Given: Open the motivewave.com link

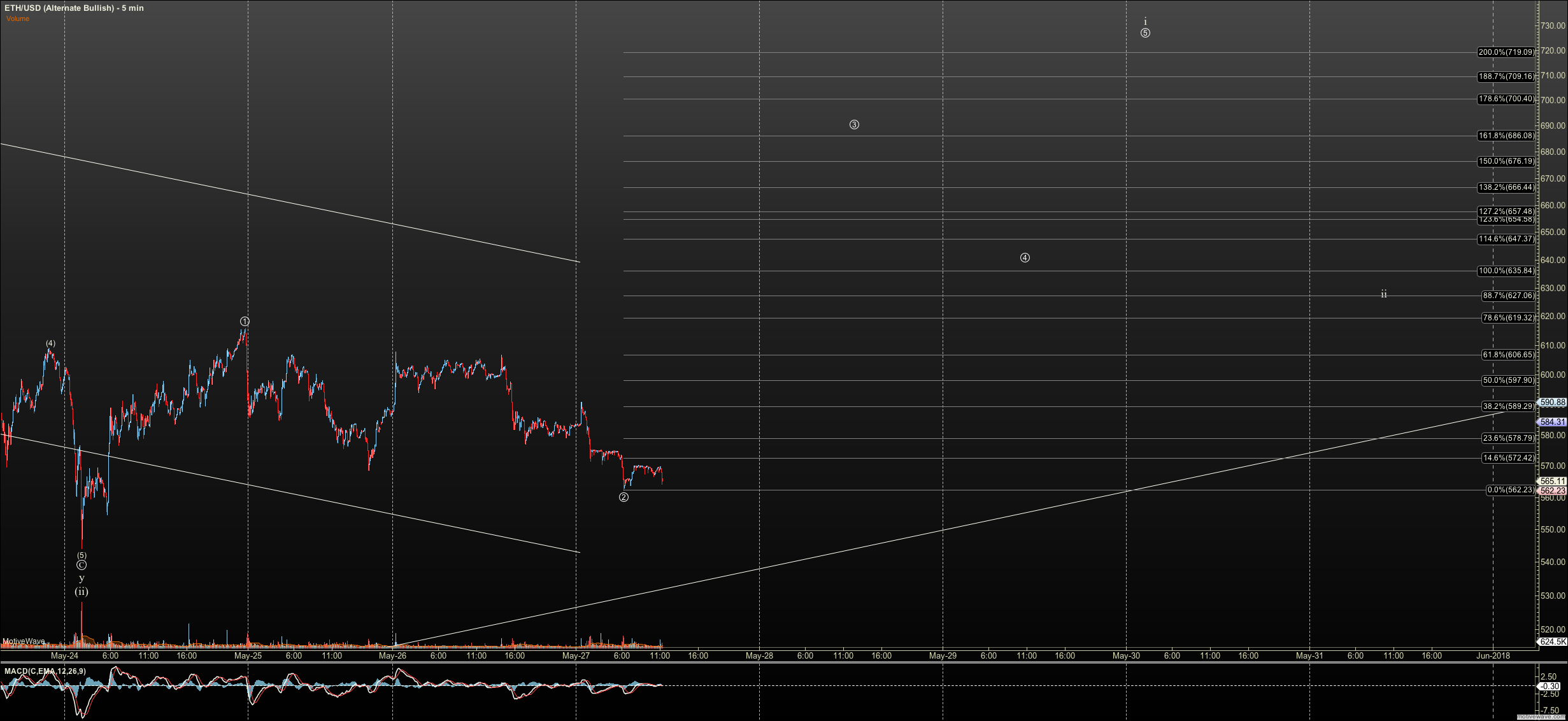Looking at the screenshot, I should click(x=1541, y=717).
